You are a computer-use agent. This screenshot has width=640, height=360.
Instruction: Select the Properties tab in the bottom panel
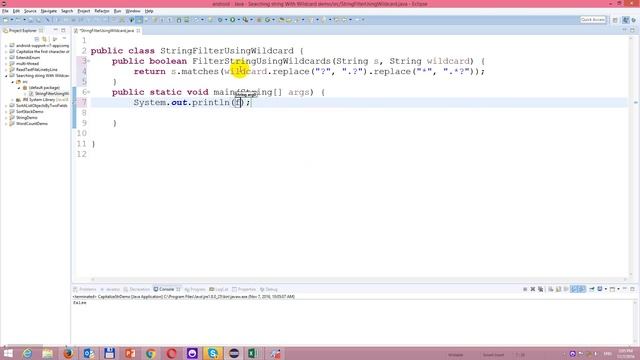(244, 289)
